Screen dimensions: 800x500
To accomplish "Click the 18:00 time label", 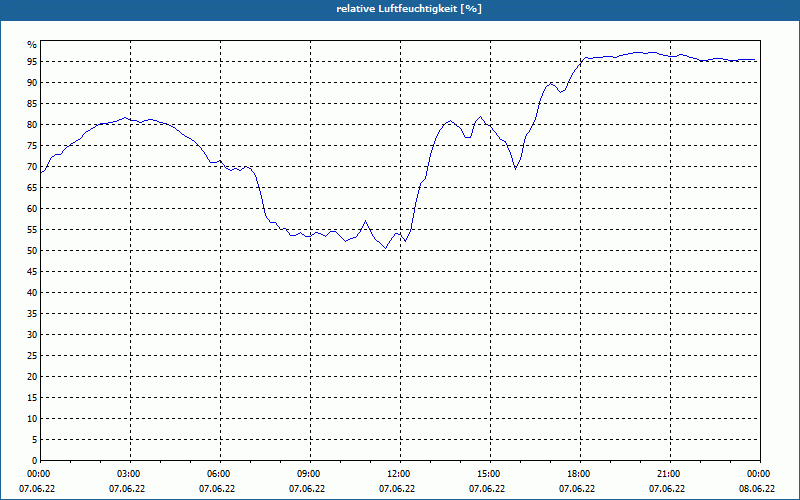I will 579,474.
